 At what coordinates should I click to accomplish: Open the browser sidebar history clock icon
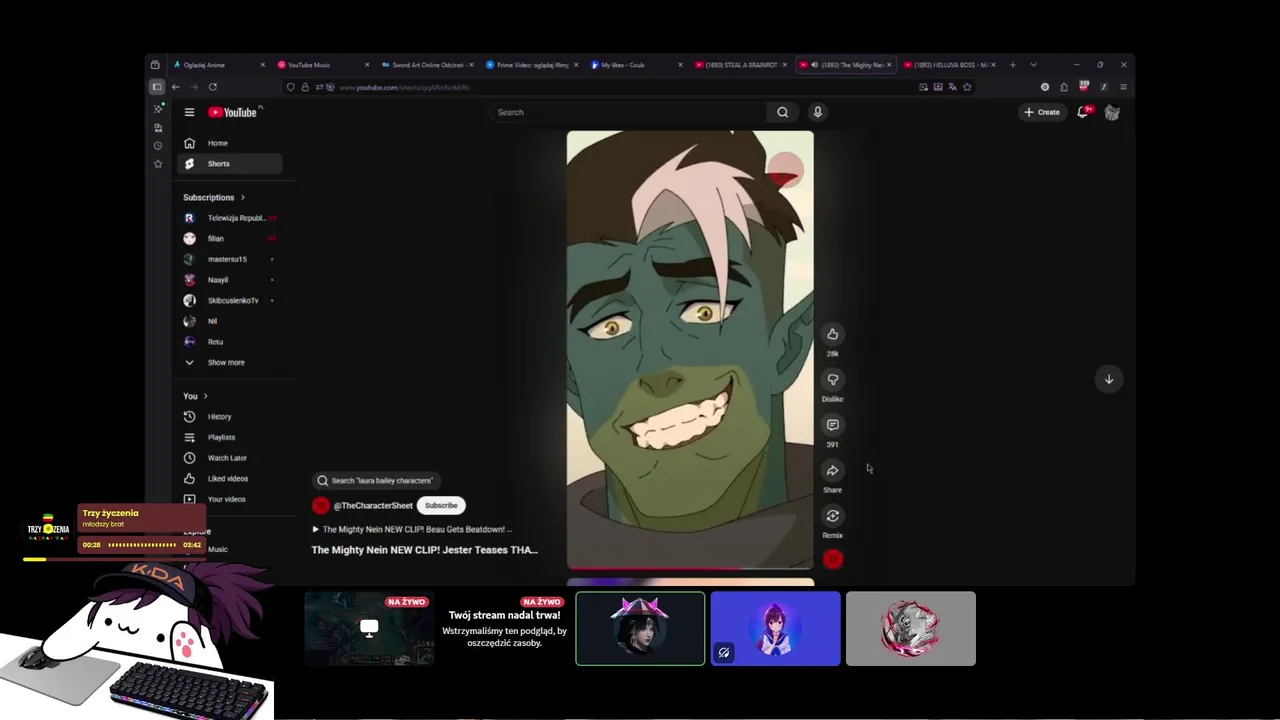(x=157, y=146)
